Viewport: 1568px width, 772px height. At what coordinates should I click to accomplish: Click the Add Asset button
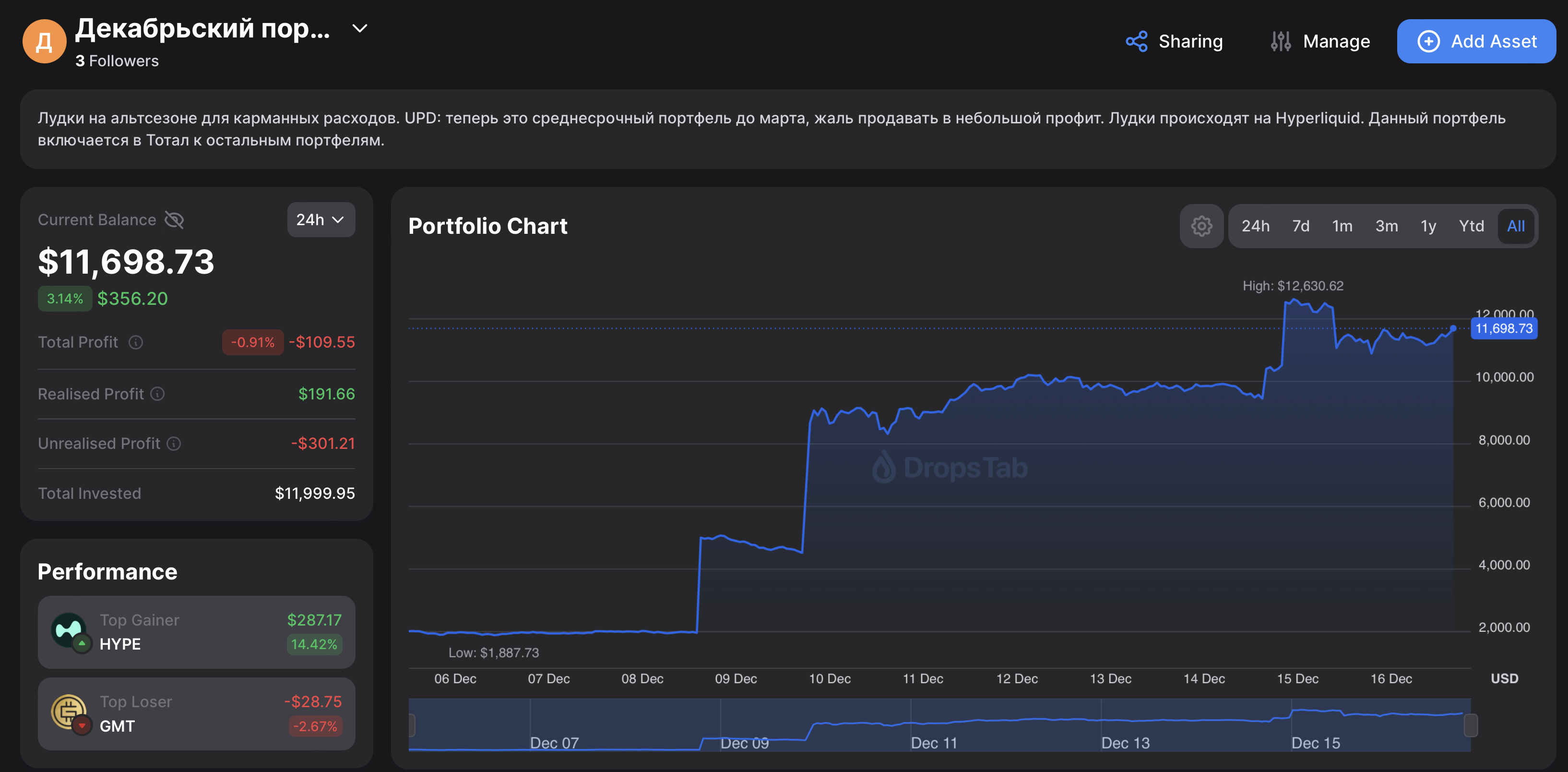(1476, 41)
